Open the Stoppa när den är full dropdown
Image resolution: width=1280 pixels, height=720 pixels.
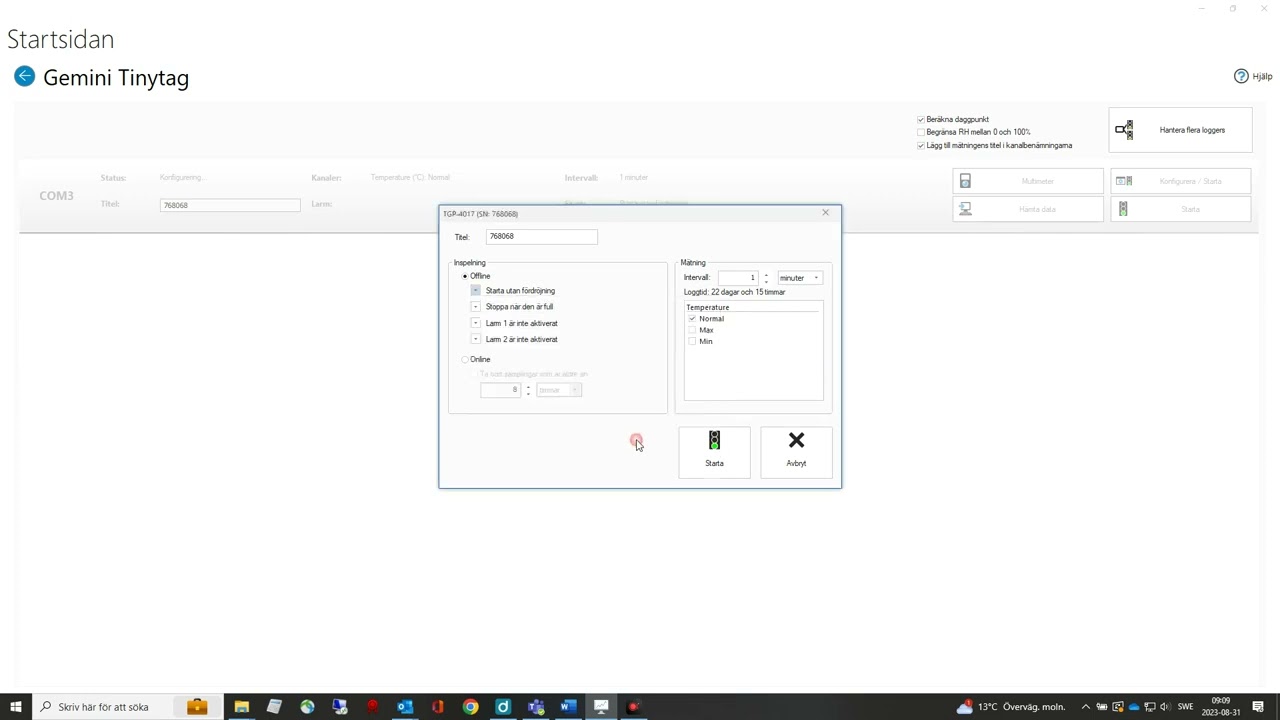coord(476,307)
